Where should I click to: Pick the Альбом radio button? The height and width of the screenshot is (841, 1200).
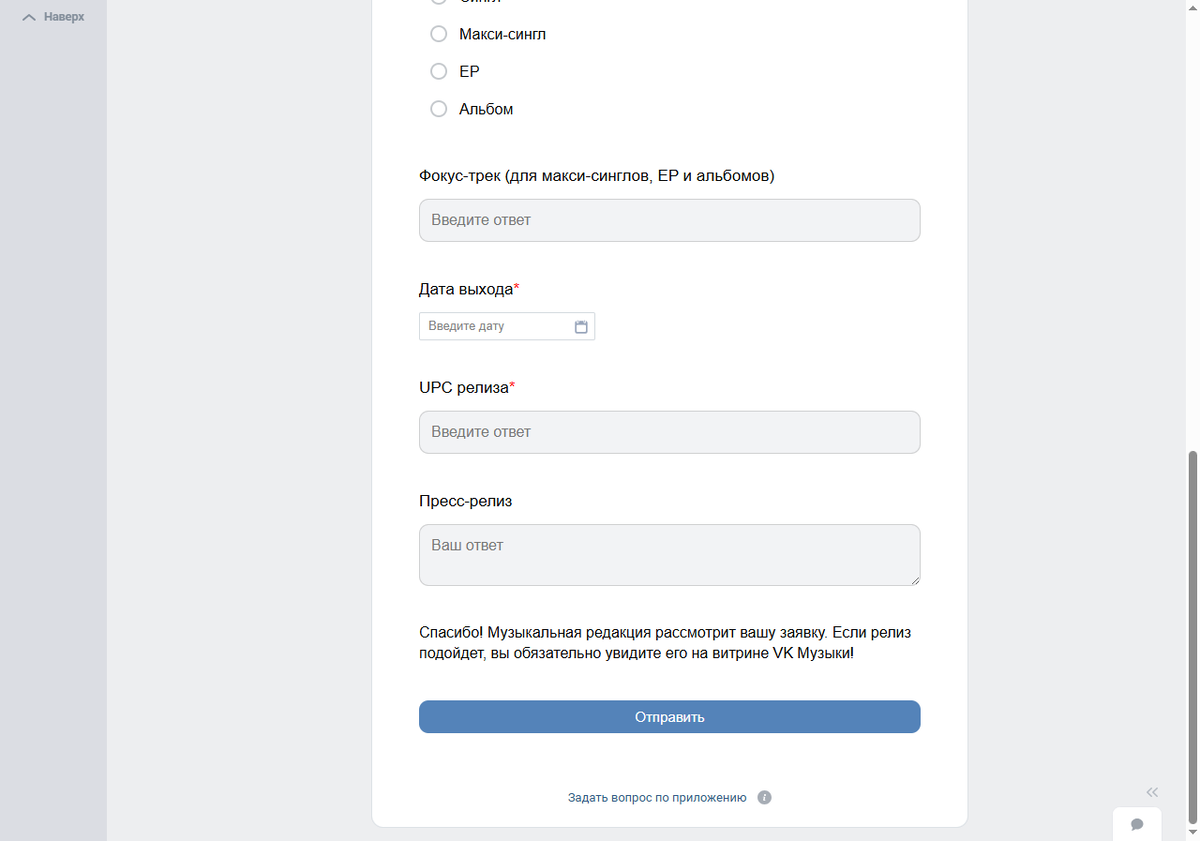pos(438,109)
